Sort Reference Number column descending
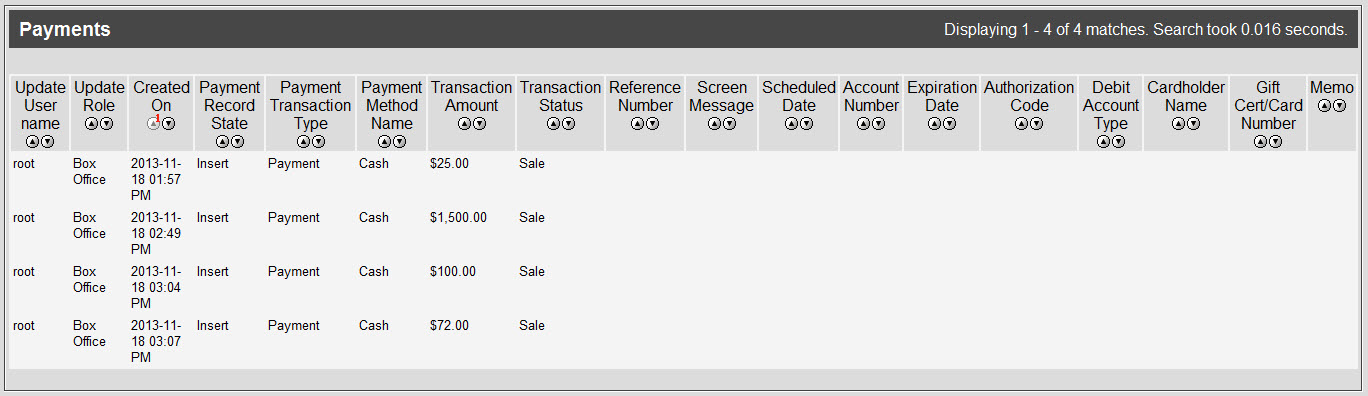 (653, 124)
